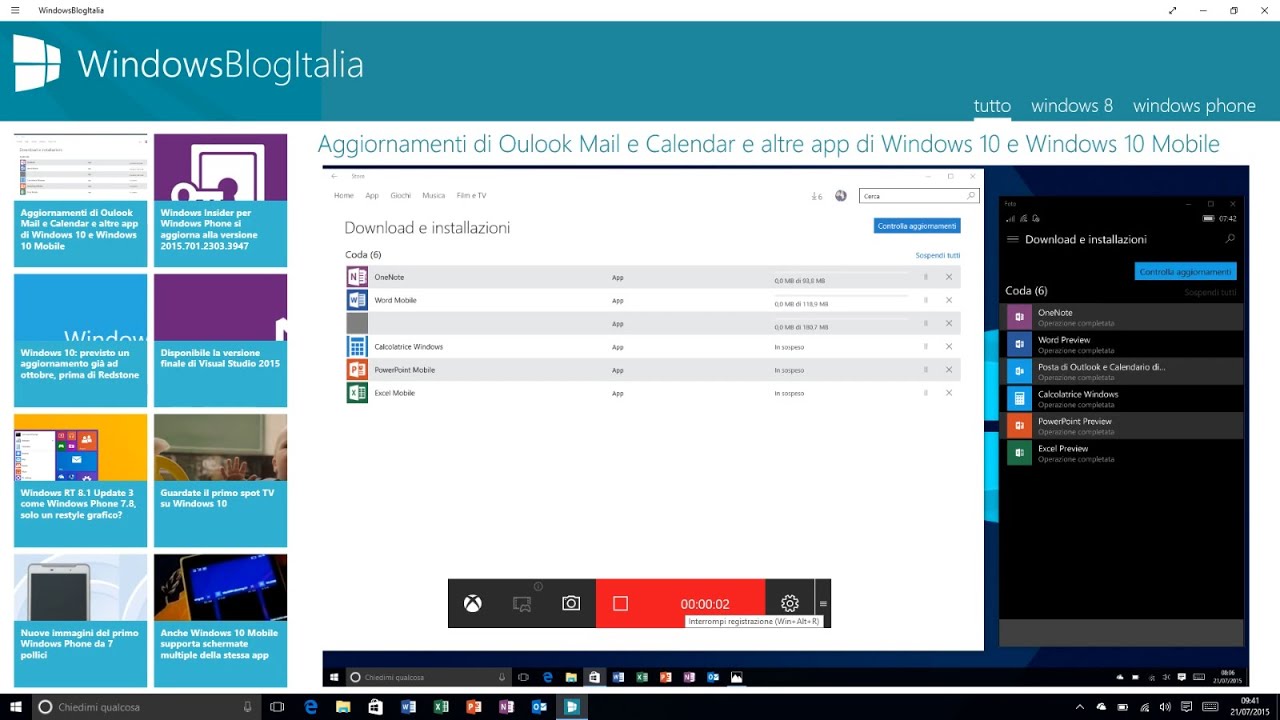Click the Chiedimi qualcosa Cortana search box
The image size is (1280, 720).
[x=146, y=707]
